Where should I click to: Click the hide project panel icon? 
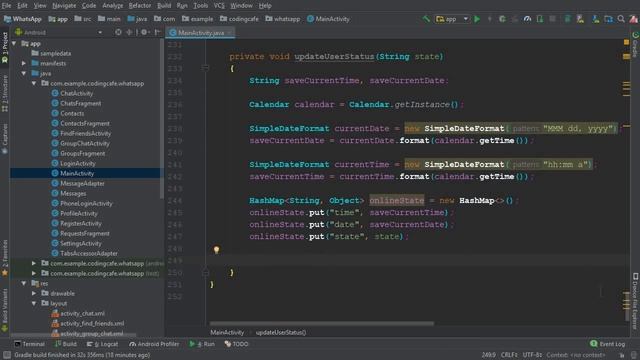point(157,32)
